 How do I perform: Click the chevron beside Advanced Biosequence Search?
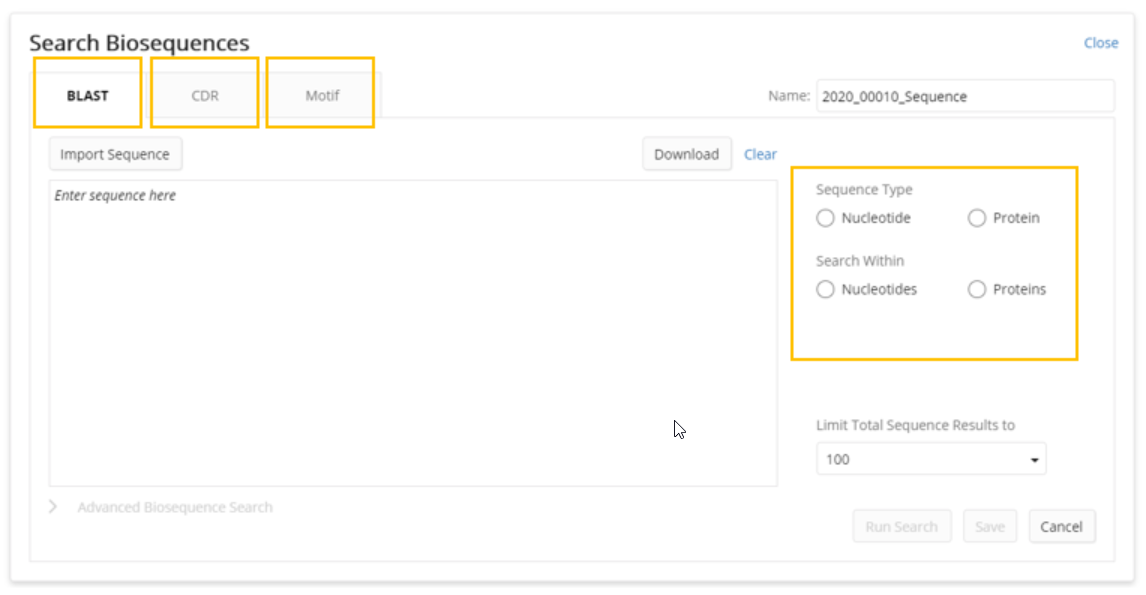tap(54, 507)
